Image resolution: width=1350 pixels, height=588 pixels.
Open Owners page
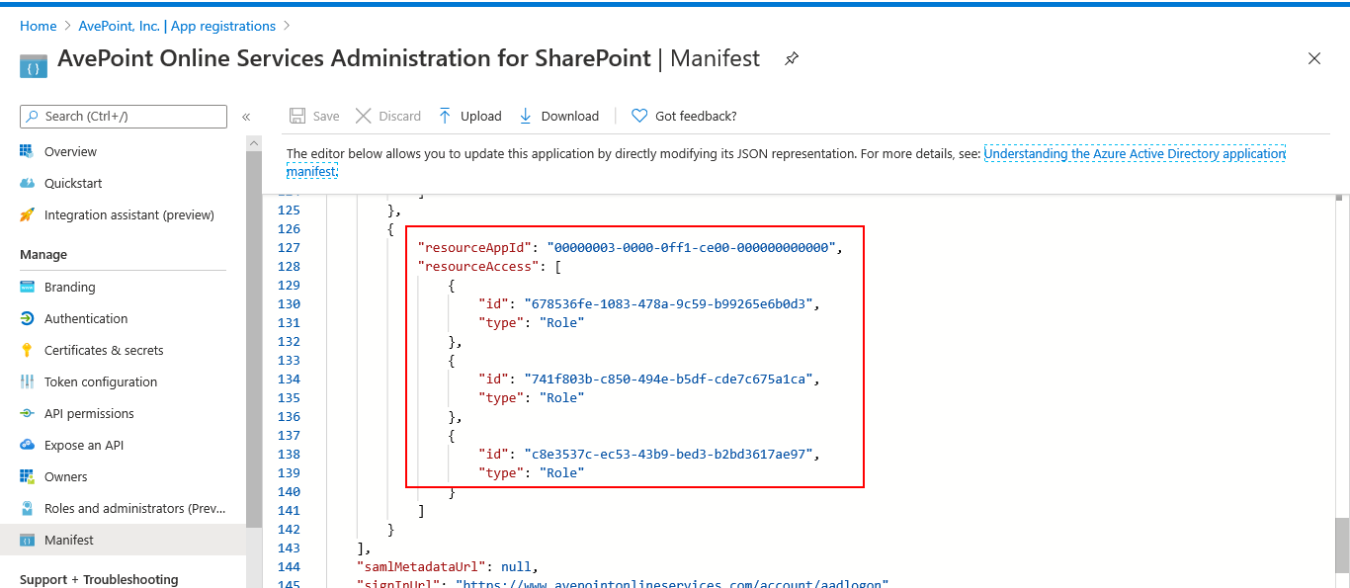[66, 477]
